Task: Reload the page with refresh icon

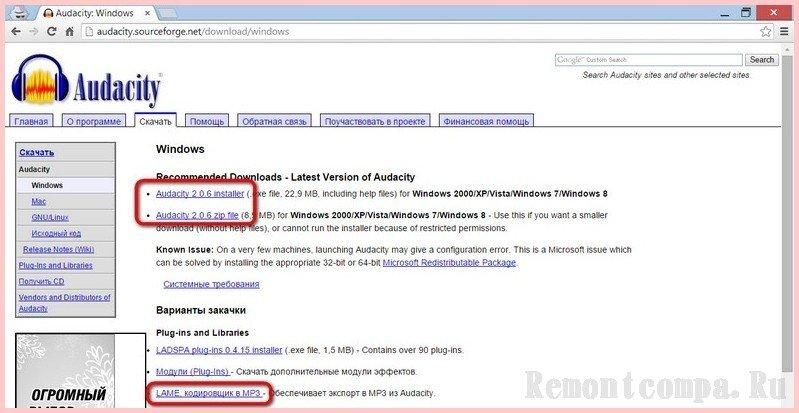Action: [51, 32]
